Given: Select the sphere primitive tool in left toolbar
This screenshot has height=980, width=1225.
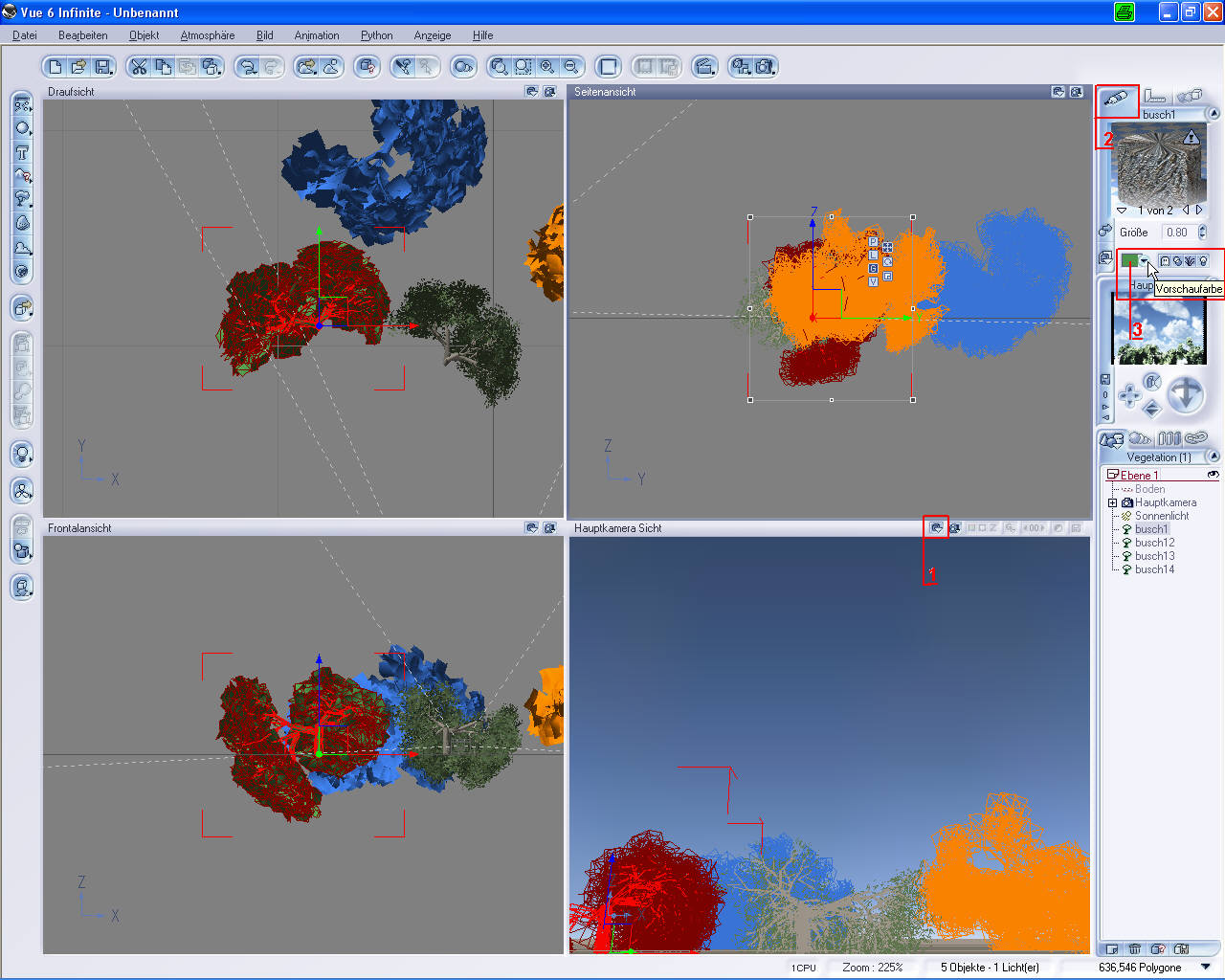Looking at the screenshot, I should click(22, 128).
